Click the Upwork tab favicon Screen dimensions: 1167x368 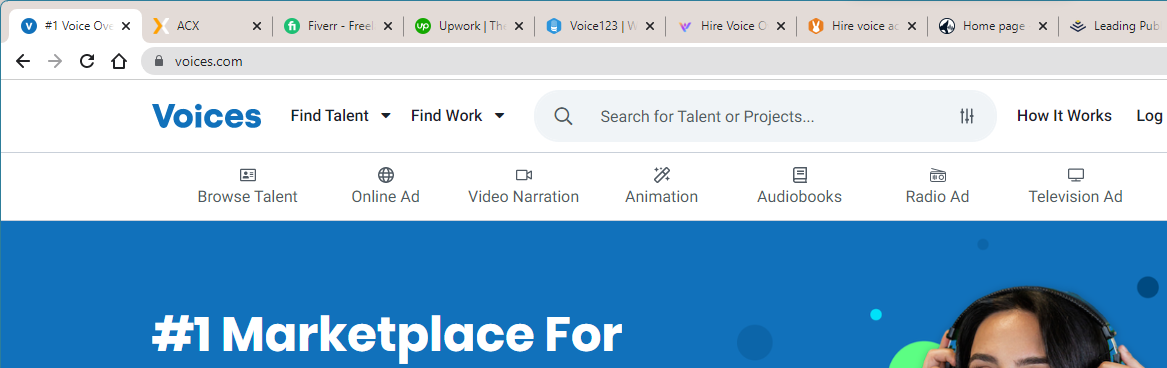(x=423, y=26)
